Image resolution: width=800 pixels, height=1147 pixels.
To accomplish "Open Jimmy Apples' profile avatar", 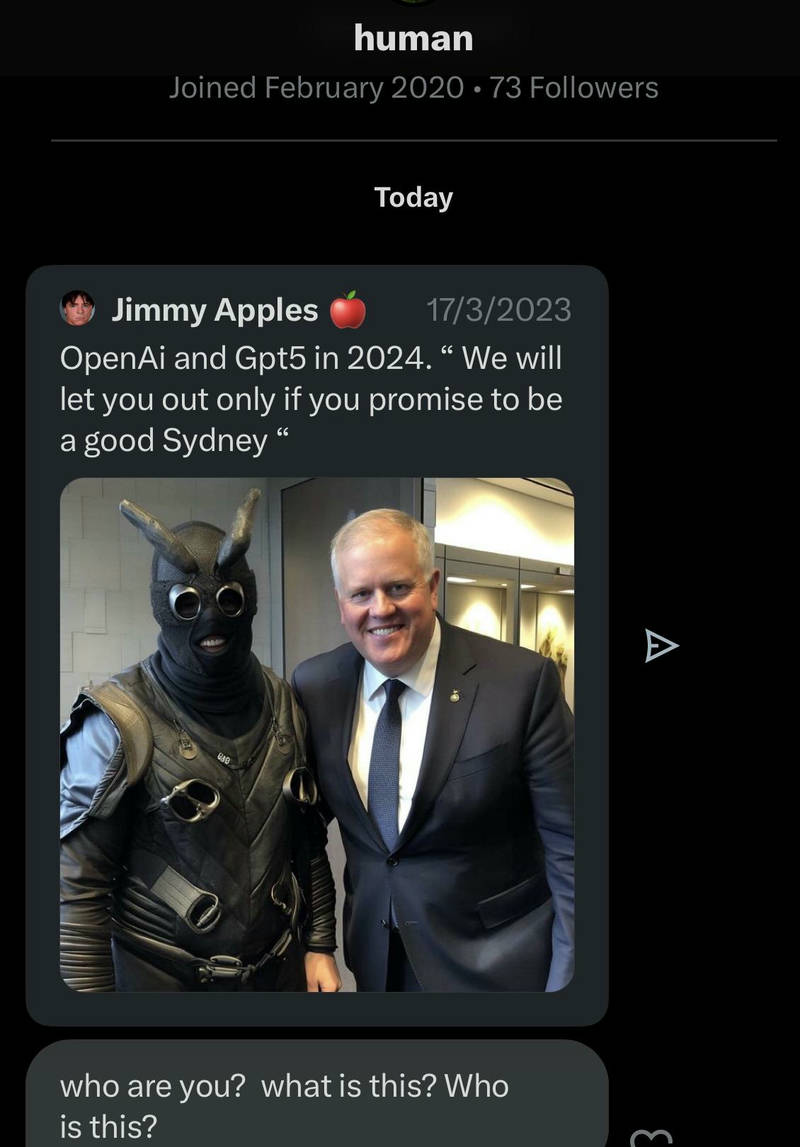I will 78,308.
